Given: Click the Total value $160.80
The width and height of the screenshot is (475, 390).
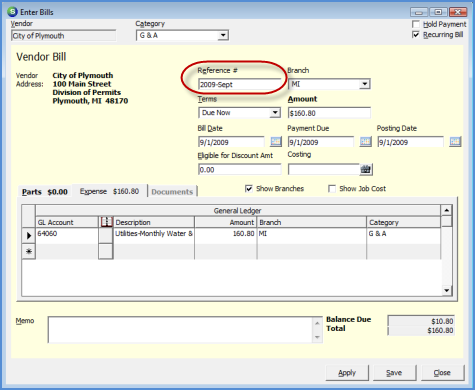Looking at the screenshot, I should click(421, 331).
